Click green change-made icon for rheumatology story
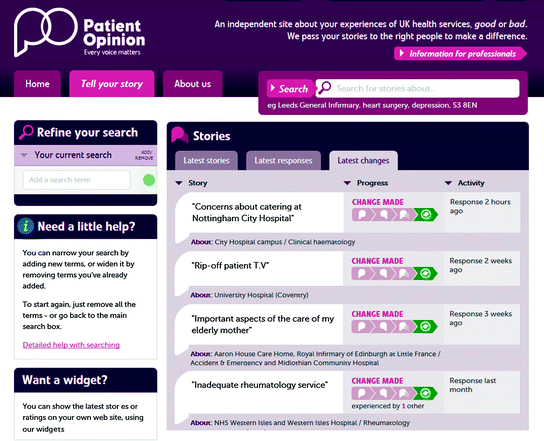The height and width of the screenshot is (441, 544). tap(425, 393)
